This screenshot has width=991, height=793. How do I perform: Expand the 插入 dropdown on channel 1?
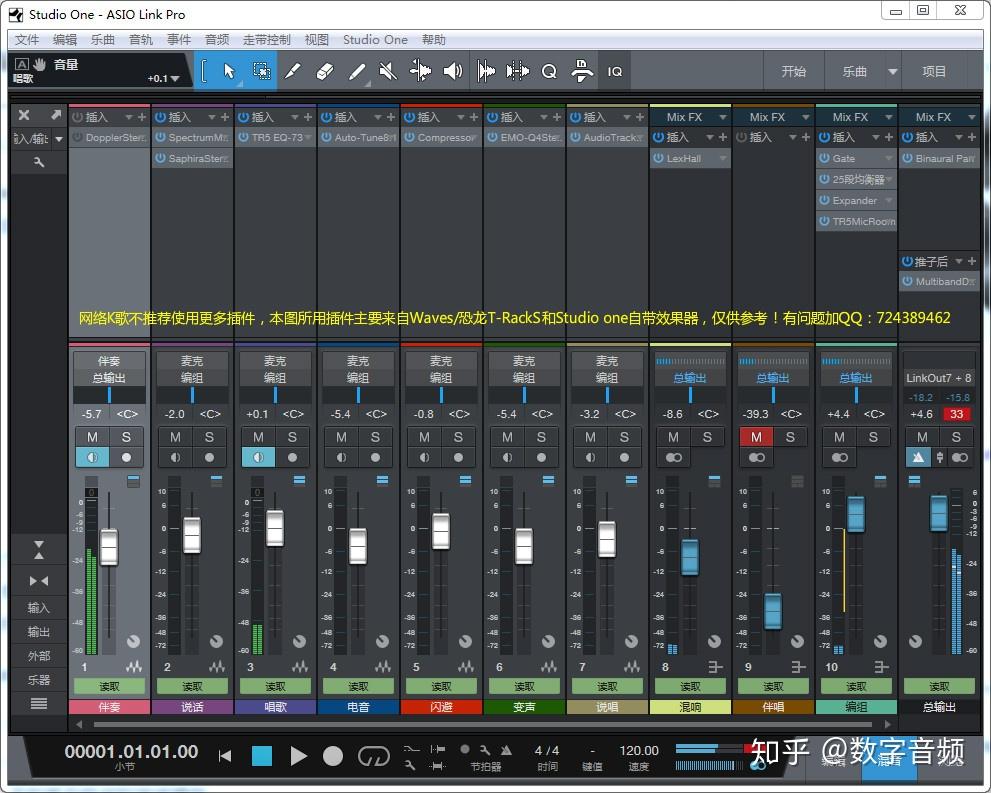(129, 117)
